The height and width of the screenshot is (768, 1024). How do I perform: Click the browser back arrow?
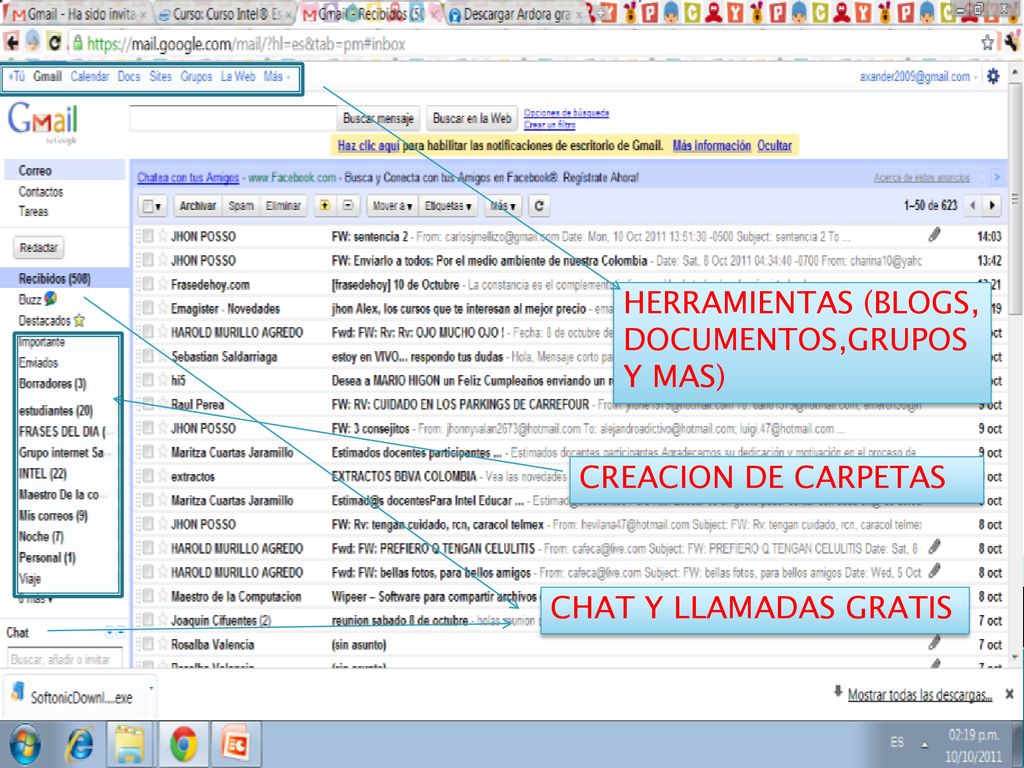[11, 42]
